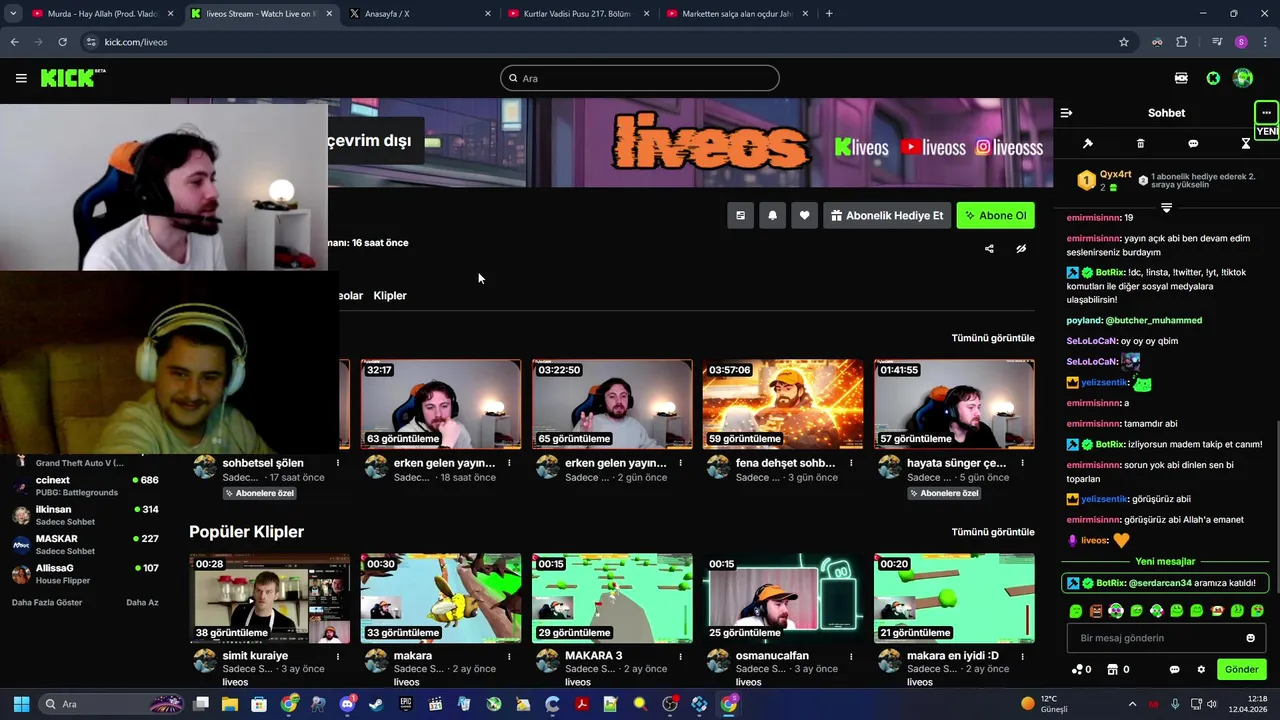Screen dimensions: 1280x720
Task: Bookmark this page with star icon
Action: pos(1124,42)
